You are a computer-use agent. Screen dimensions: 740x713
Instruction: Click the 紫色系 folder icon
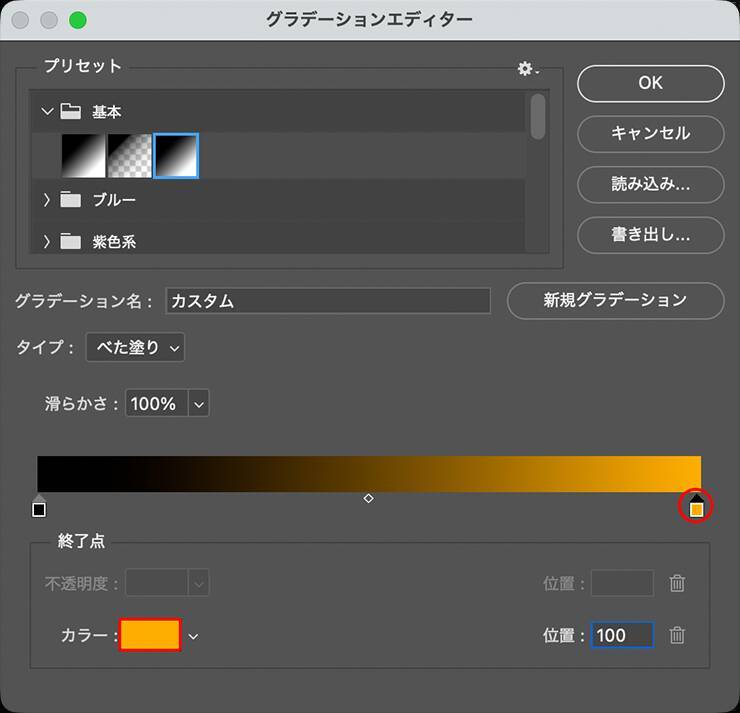(x=70, y=242)
